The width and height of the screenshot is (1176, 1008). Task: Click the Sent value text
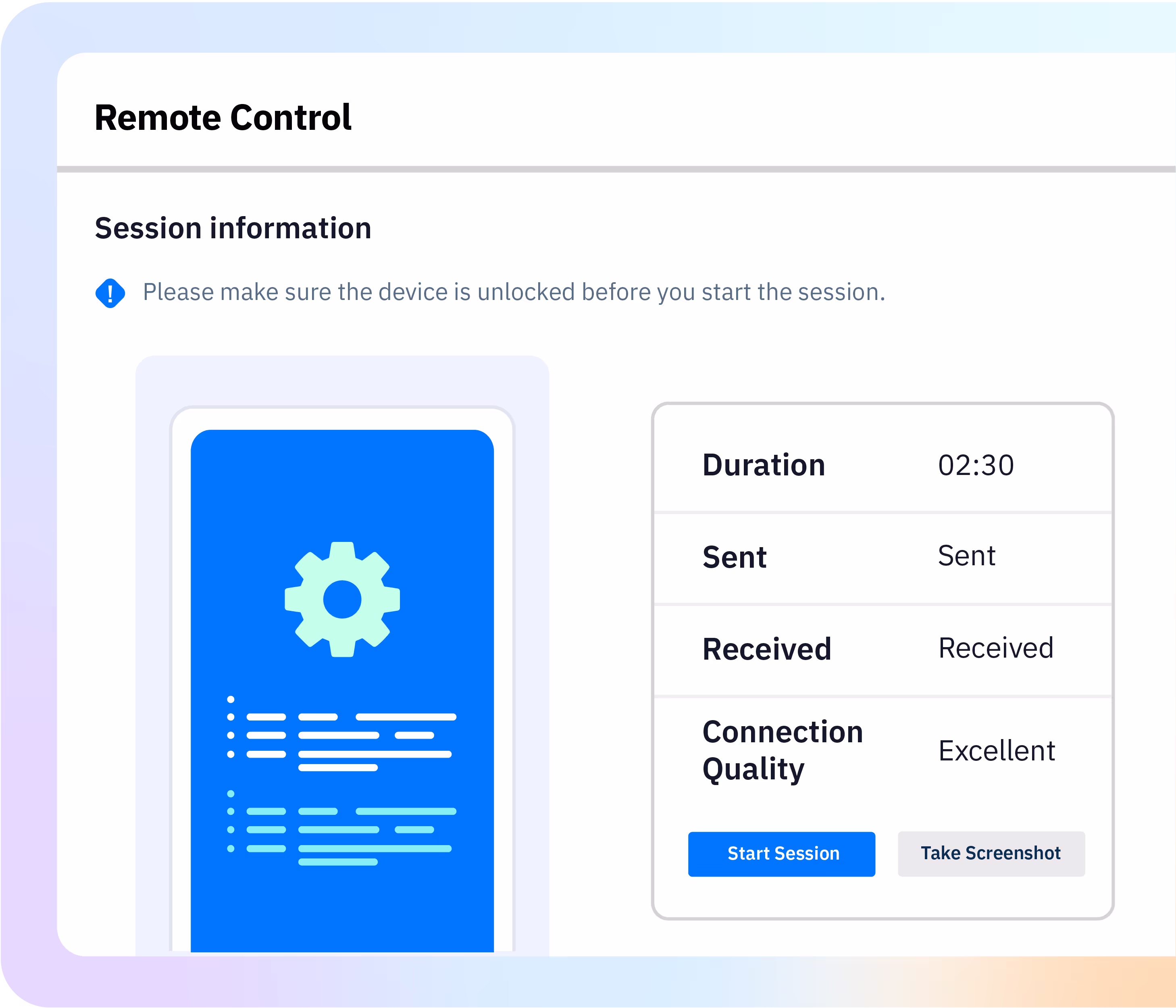[x=967, y=556]
